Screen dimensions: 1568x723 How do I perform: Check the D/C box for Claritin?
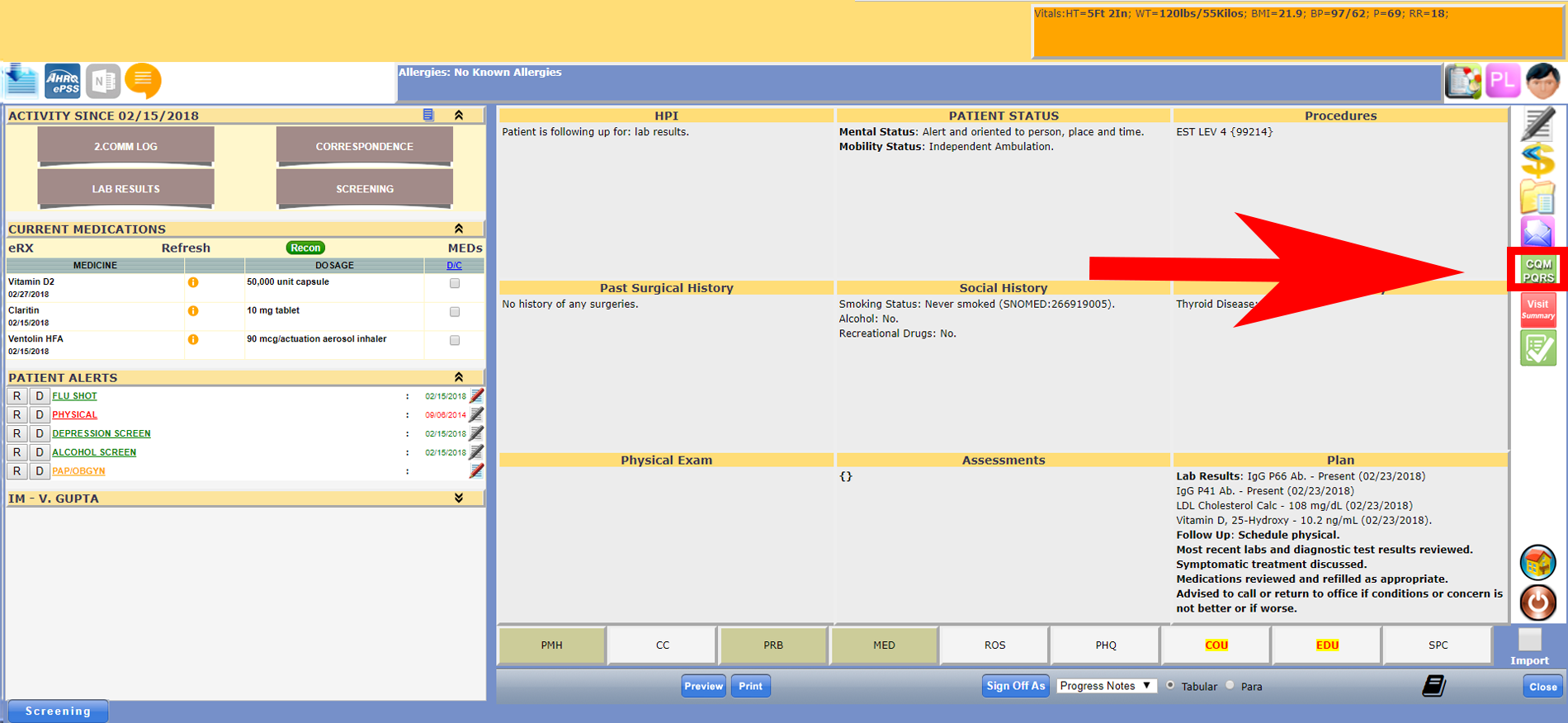pos(455,312)
